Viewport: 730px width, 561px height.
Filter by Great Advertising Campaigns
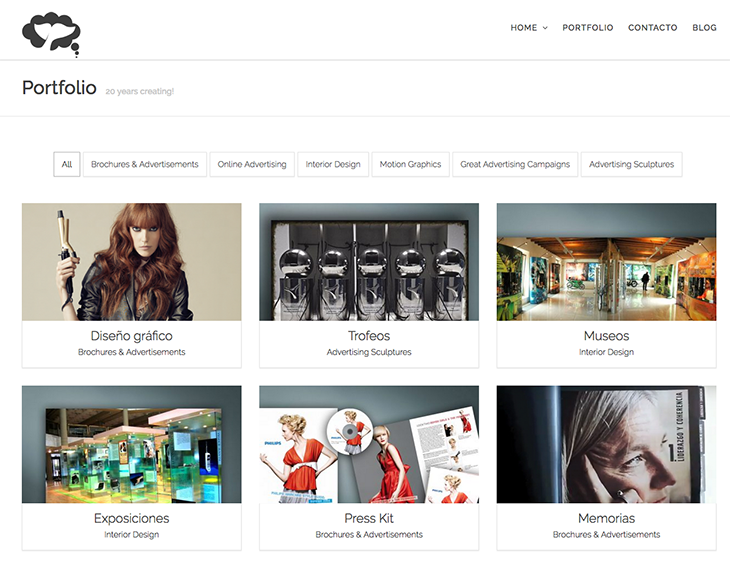[x=515, y=164]
